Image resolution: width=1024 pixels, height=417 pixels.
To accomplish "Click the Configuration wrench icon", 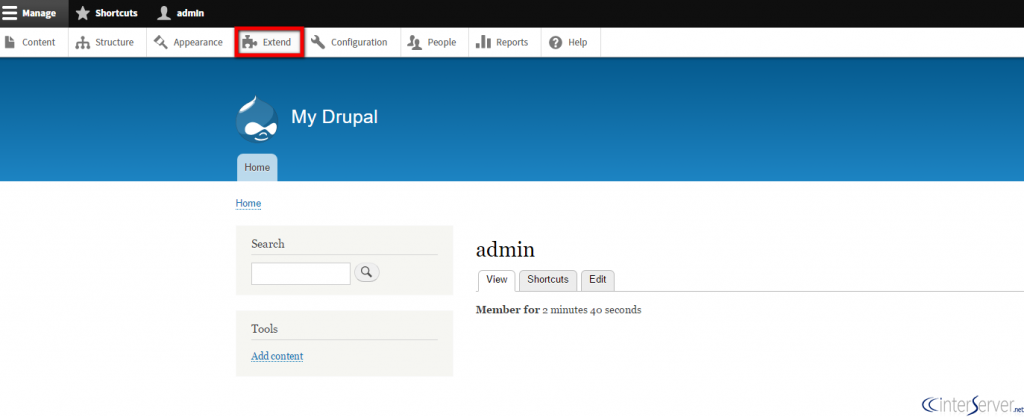I will click(x=318, y=42).
